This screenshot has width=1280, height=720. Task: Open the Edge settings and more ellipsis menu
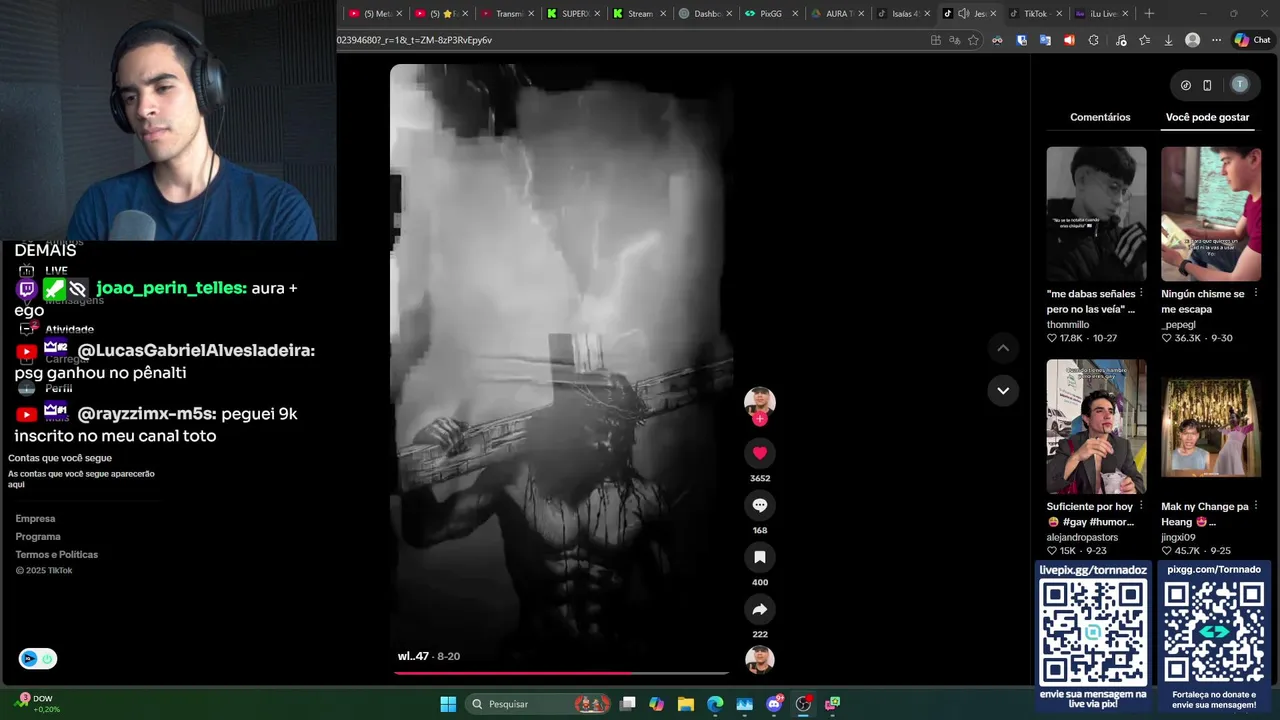click(1216, 40)
